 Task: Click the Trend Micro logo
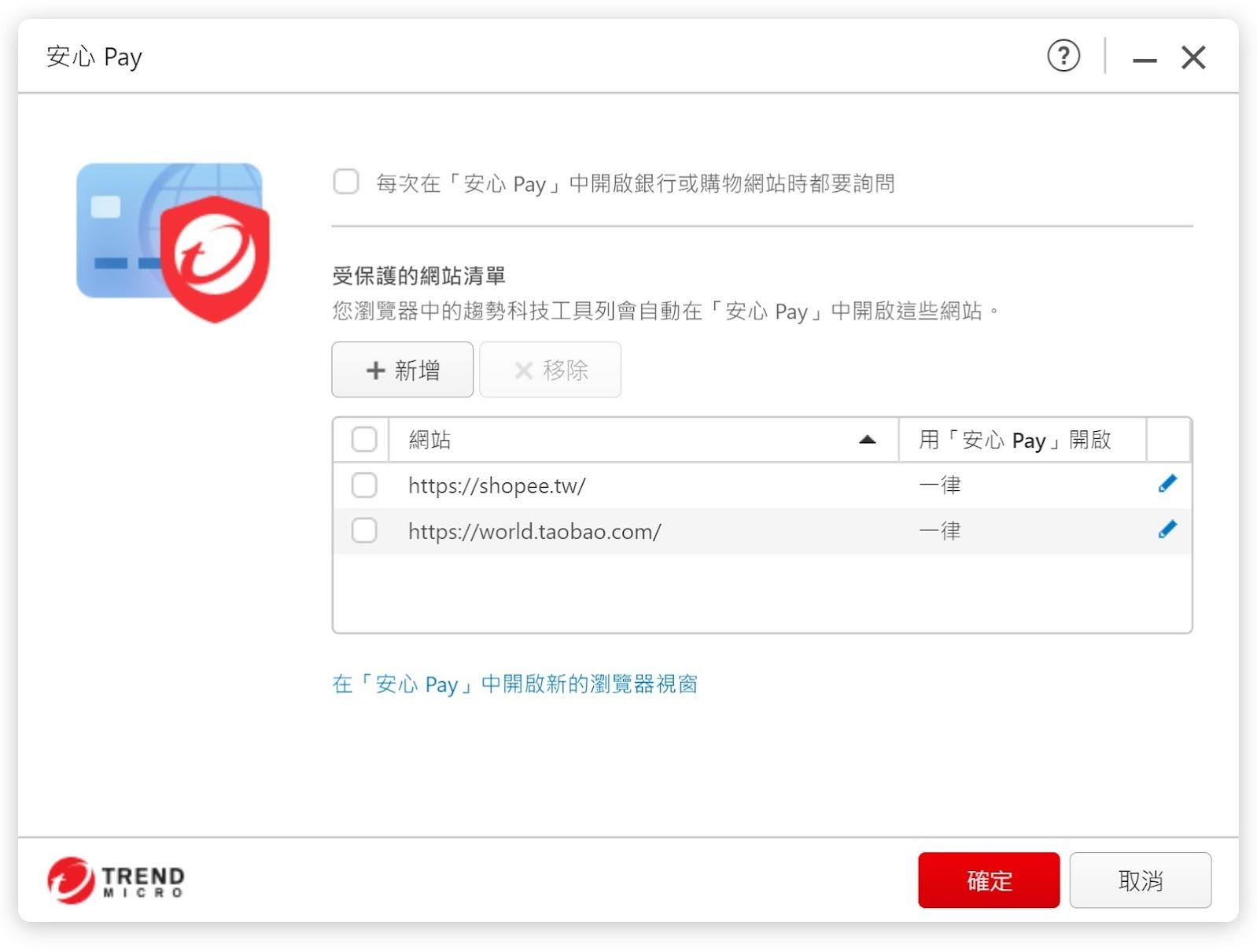[x=116, y=880]
